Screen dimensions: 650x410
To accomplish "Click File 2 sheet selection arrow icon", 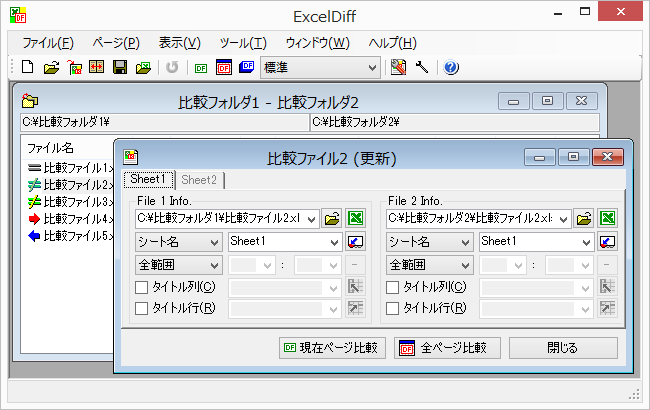I will click(607, 242).
